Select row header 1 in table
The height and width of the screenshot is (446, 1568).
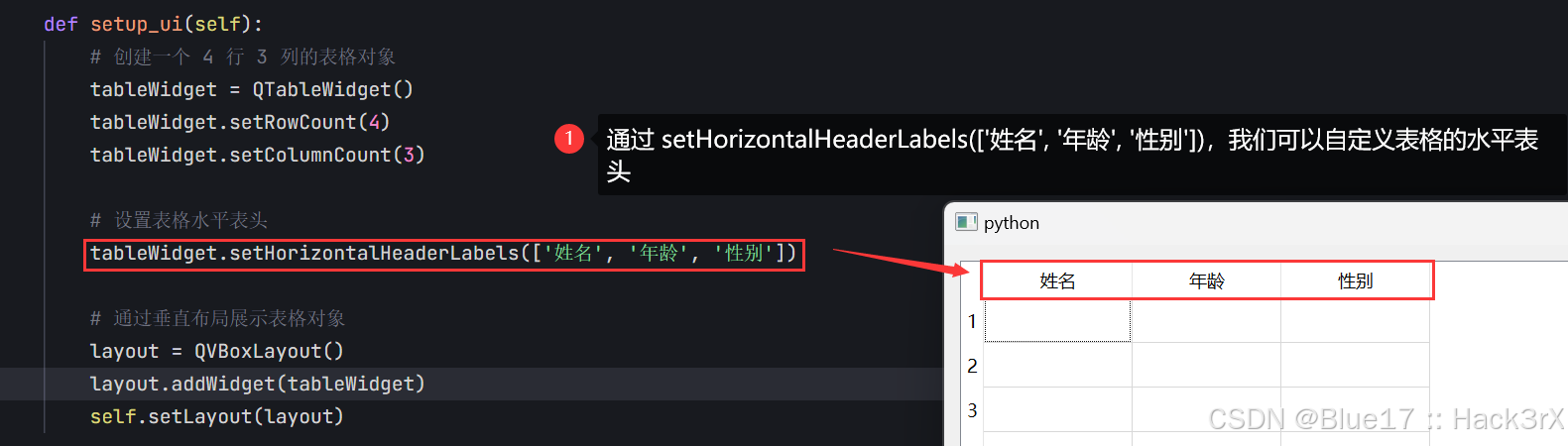click(x=972, y=321)
